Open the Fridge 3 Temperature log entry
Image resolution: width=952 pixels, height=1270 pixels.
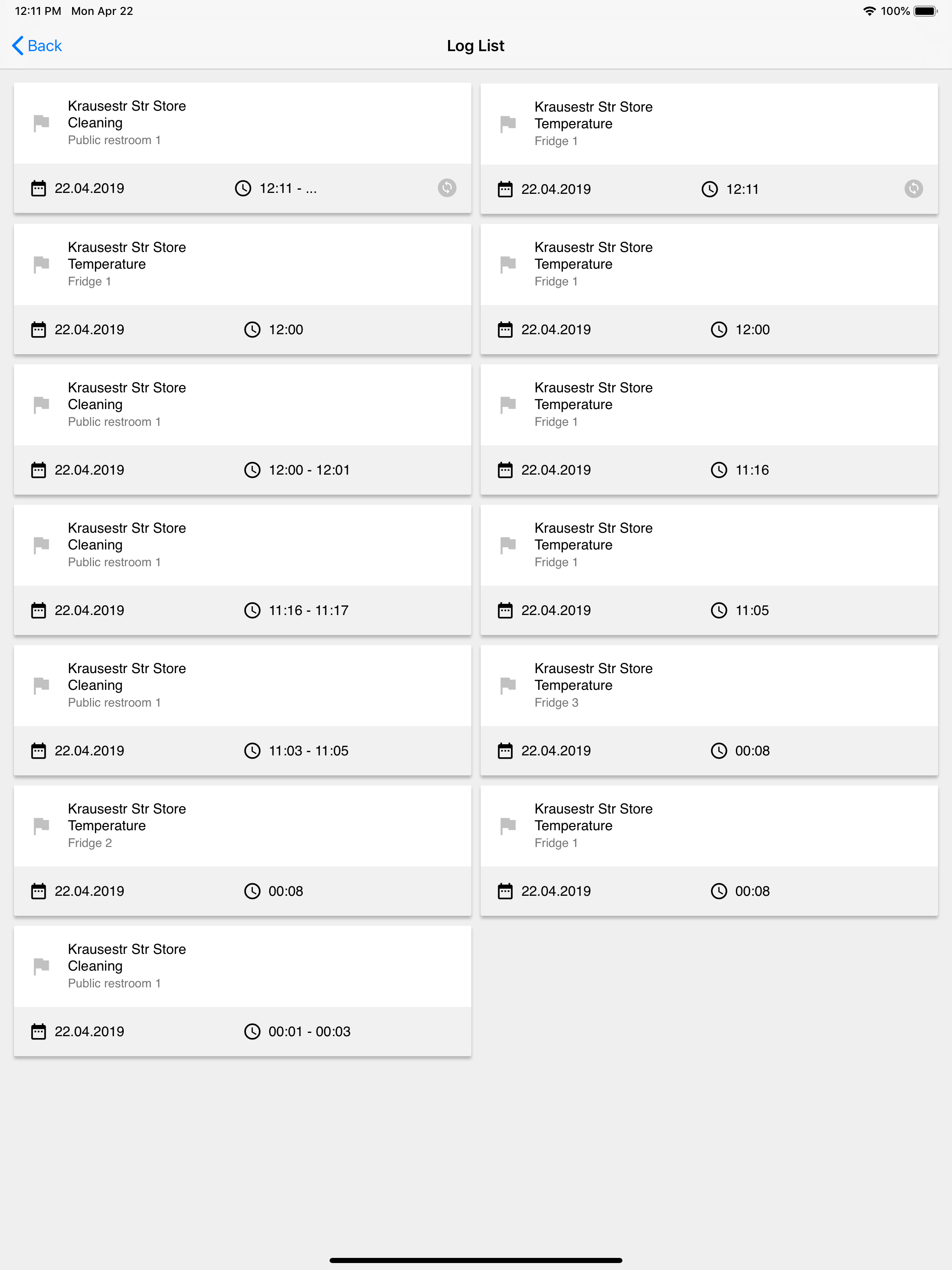(709, 710)
